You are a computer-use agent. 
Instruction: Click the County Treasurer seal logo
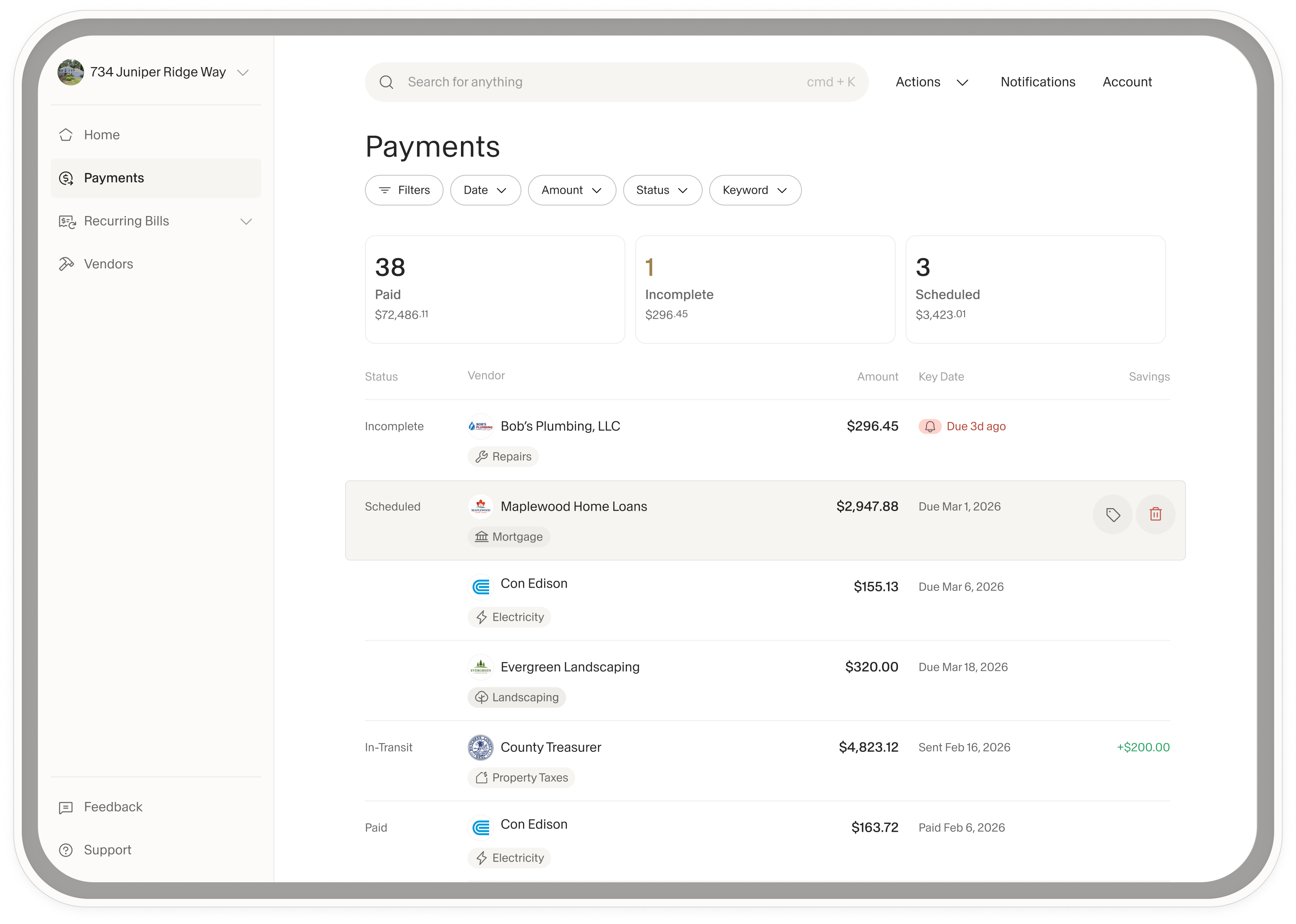[481, 748]
